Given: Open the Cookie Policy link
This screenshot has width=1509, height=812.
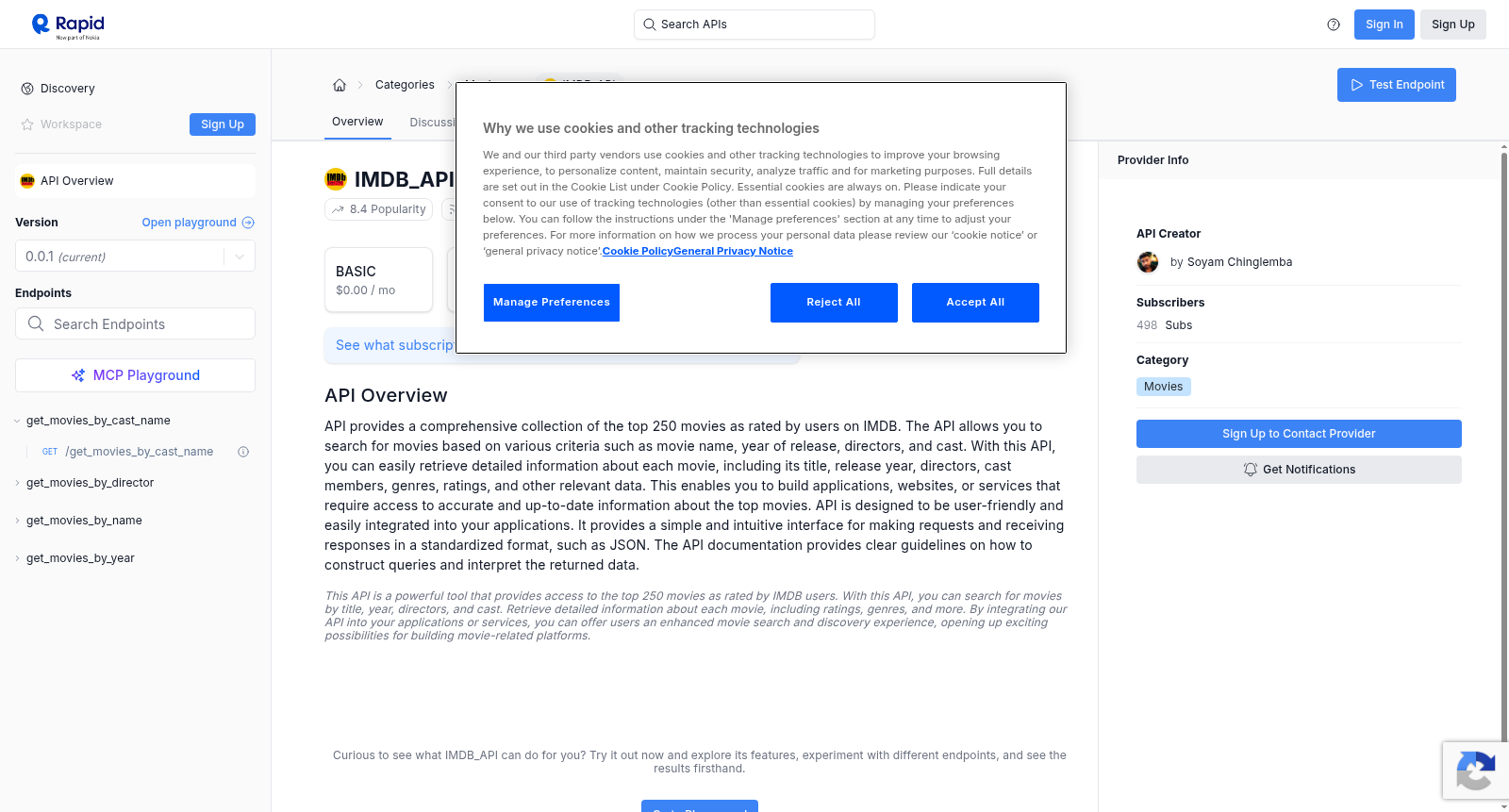Looking at the screenshot, I should [x=638, y=251].
